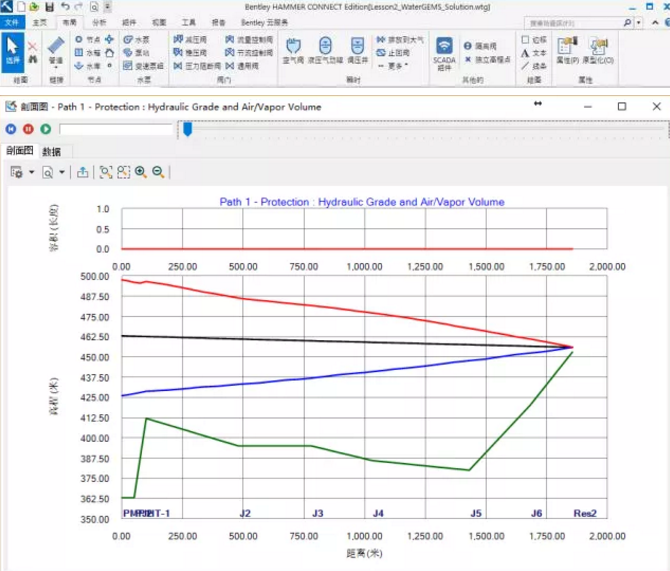Click the export chart icon

[x=82, y=172]
